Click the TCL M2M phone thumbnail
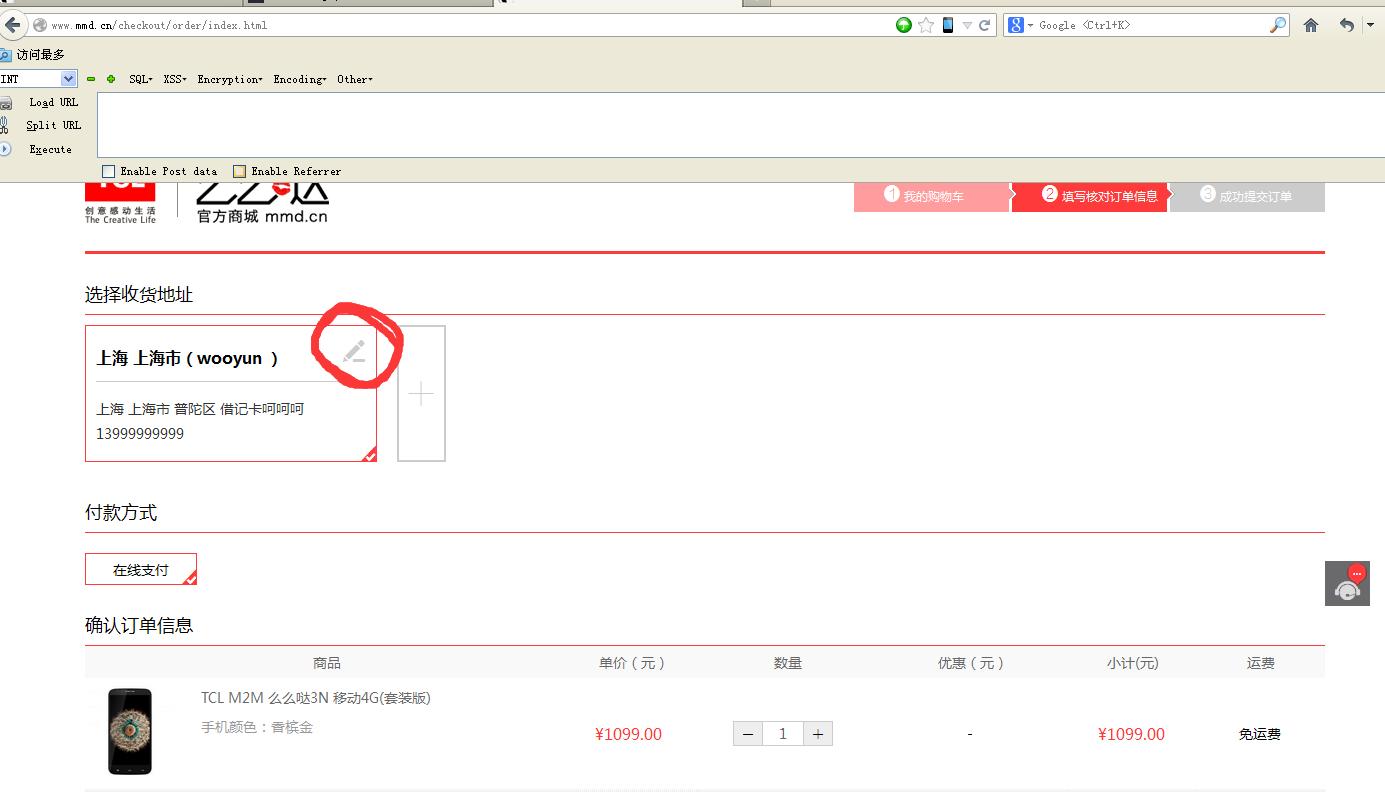This screenshot has height=792, width=1385. [x=130, y=731]
